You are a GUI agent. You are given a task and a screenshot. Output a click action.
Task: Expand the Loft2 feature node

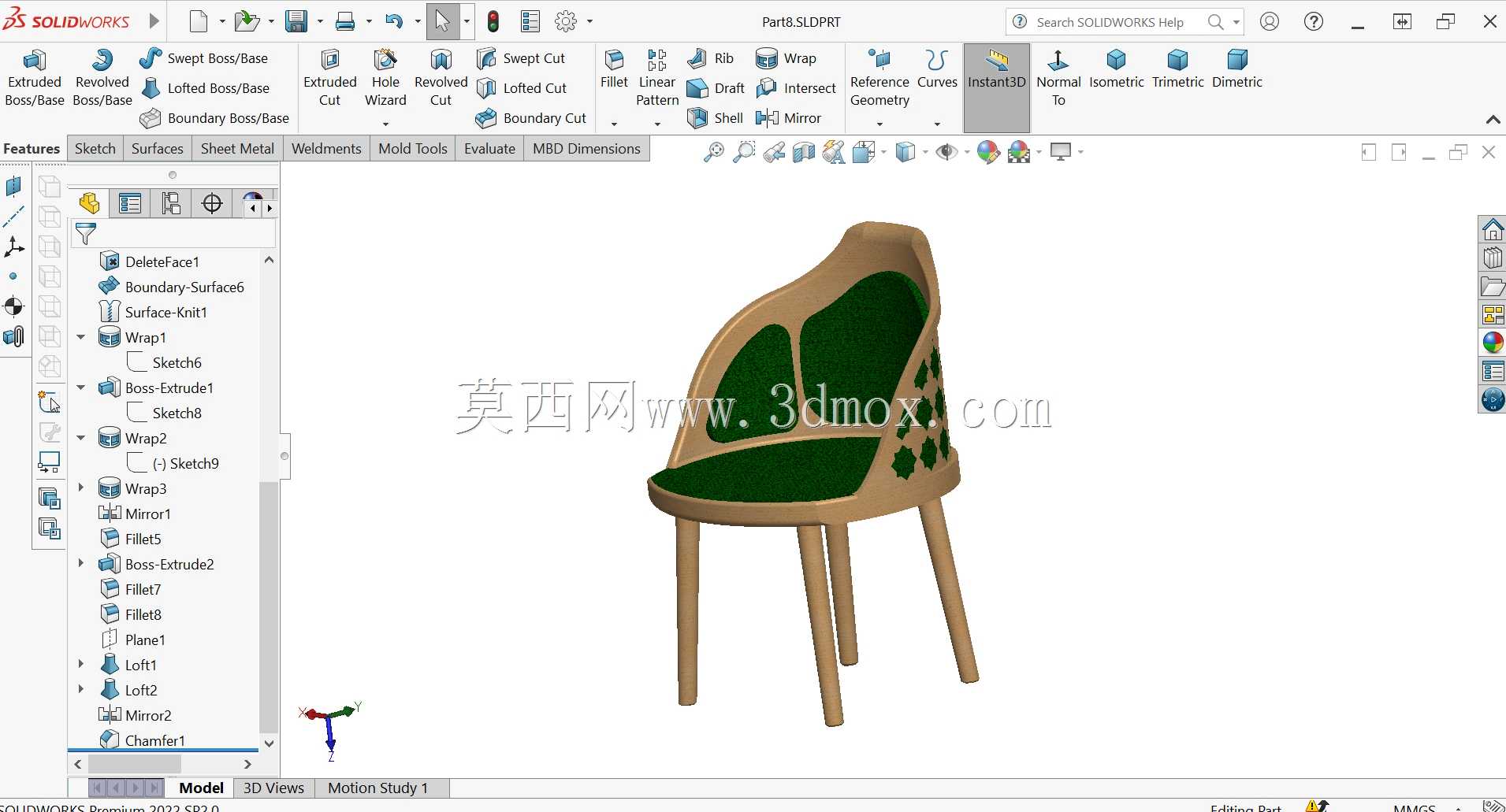[81, 690]
